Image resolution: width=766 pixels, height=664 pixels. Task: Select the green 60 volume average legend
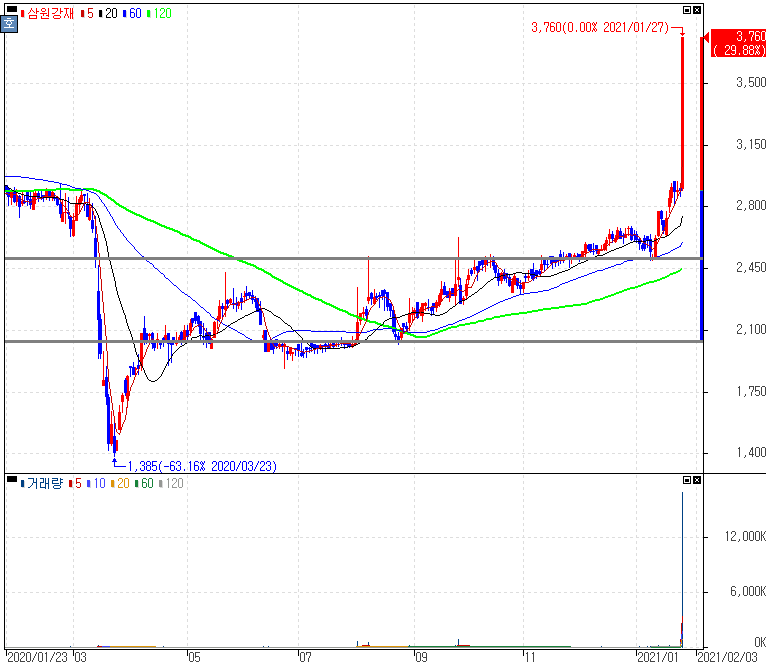144,484
